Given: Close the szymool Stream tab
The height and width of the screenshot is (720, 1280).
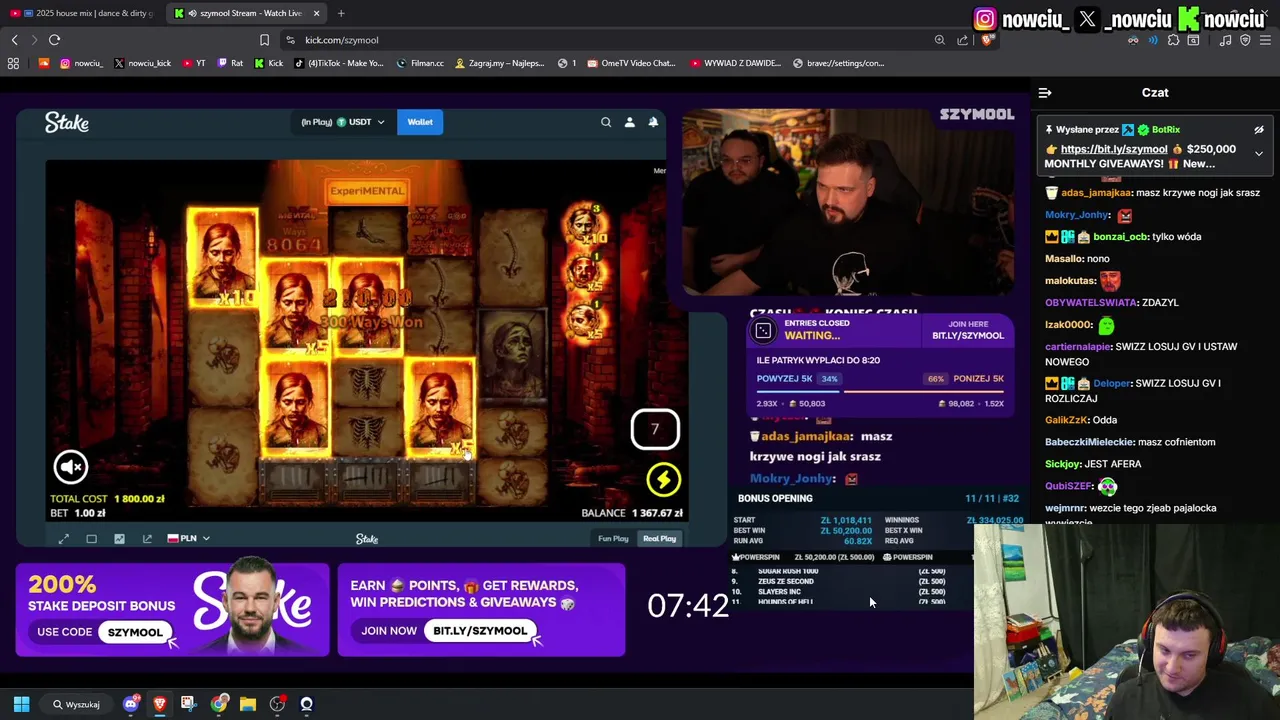Looking at the screenshot, I should pyautogui.click(x=317, y=13).
